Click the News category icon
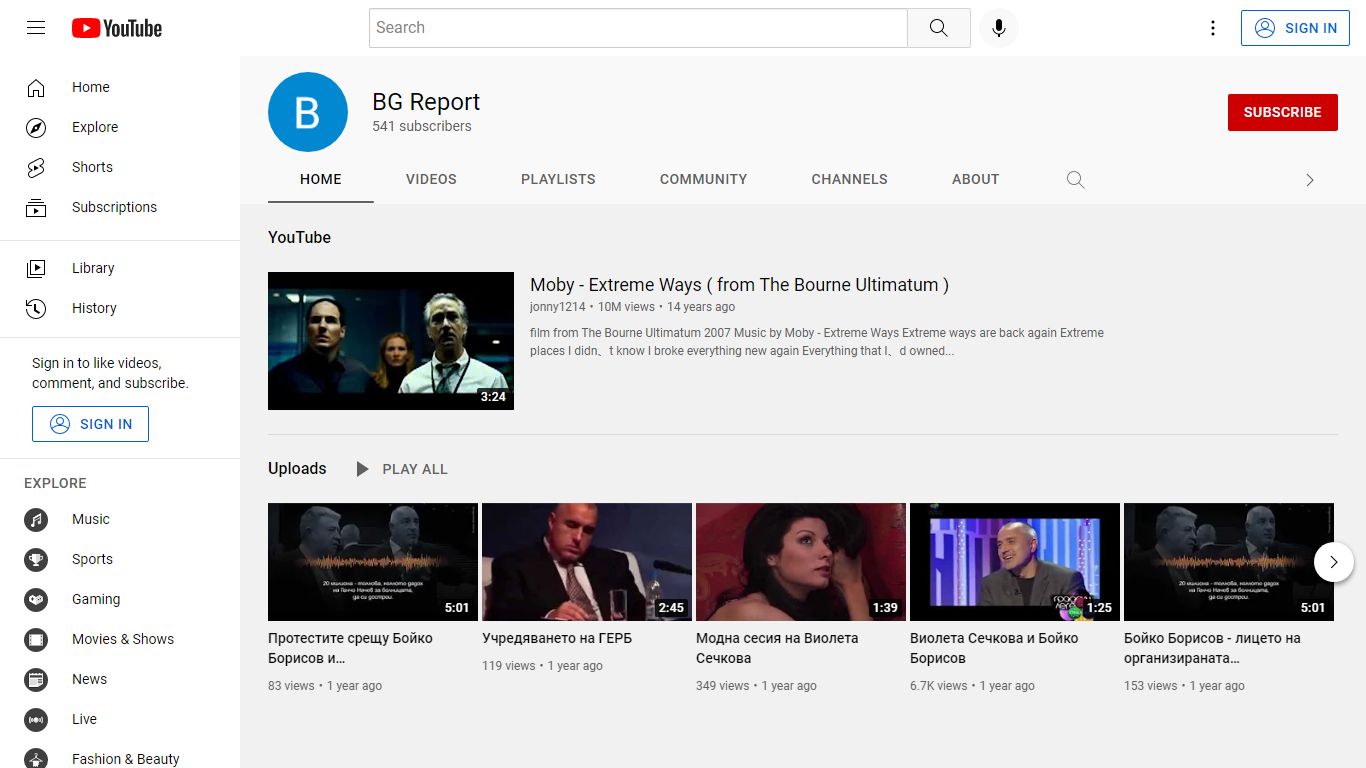Viewport: 1366px width, 768px height. [x=36, y=680]
